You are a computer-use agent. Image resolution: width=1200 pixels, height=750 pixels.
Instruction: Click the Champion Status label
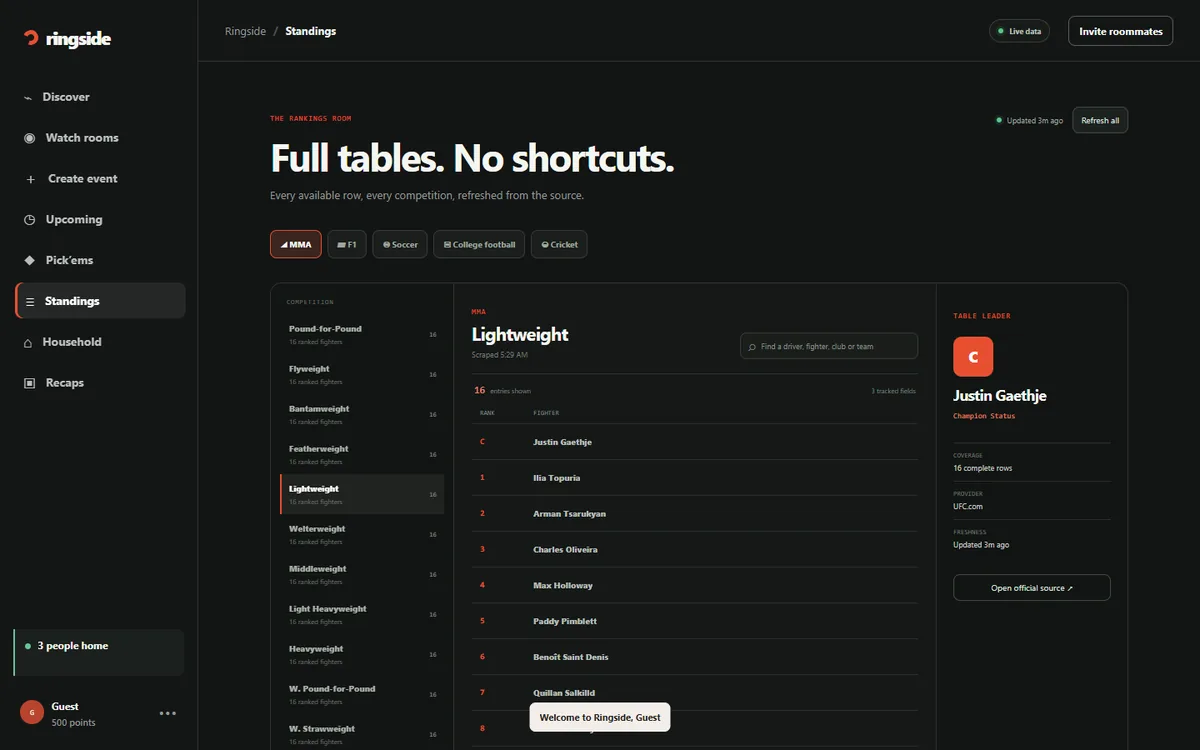(x=984, y=416)
